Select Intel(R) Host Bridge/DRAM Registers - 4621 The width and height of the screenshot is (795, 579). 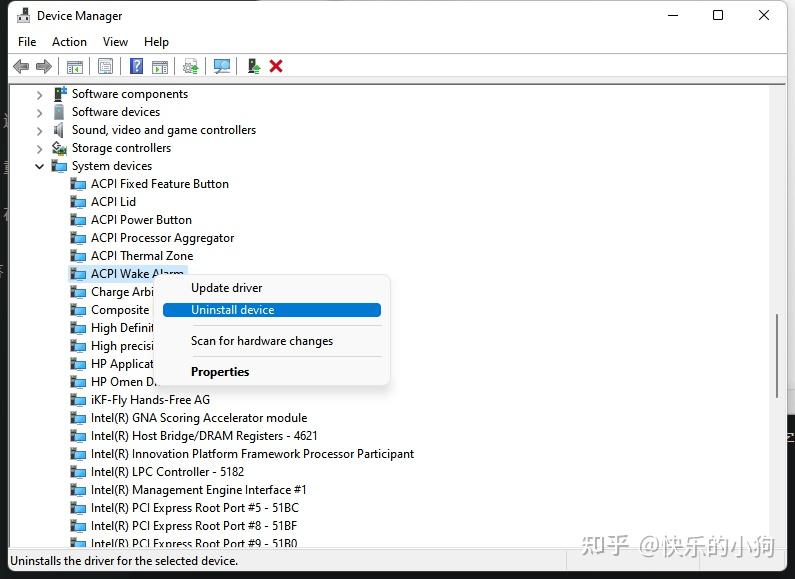click(x=204, y=436)
